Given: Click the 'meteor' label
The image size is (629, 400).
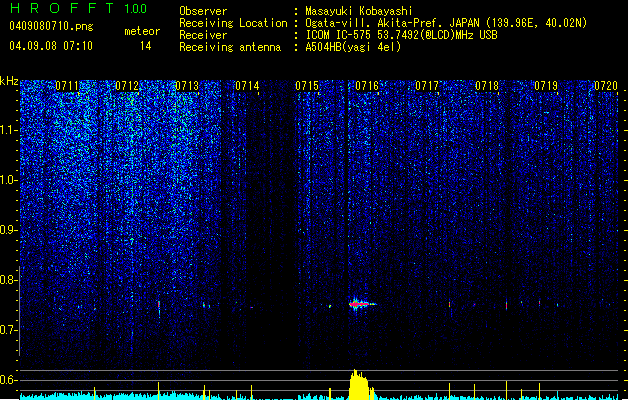Looking at the screenshot, I should 142,31.
